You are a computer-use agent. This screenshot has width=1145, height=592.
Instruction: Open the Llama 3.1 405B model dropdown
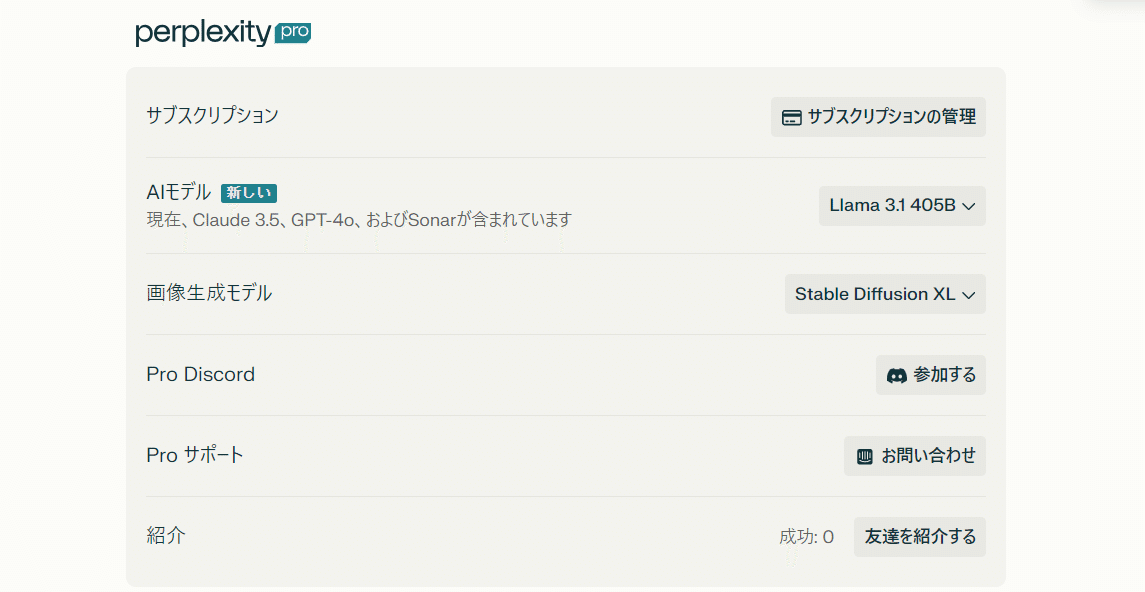(x=901, y=206)
